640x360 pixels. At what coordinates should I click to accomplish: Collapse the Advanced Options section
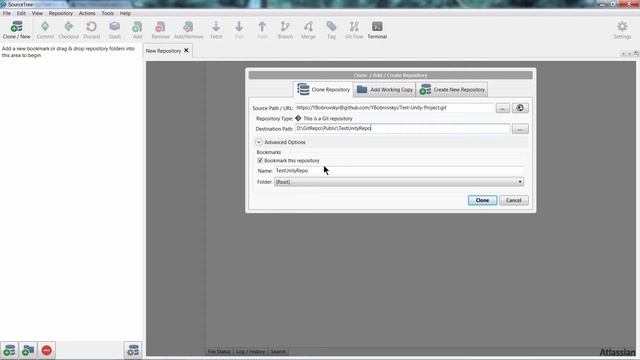click(259, 142)
